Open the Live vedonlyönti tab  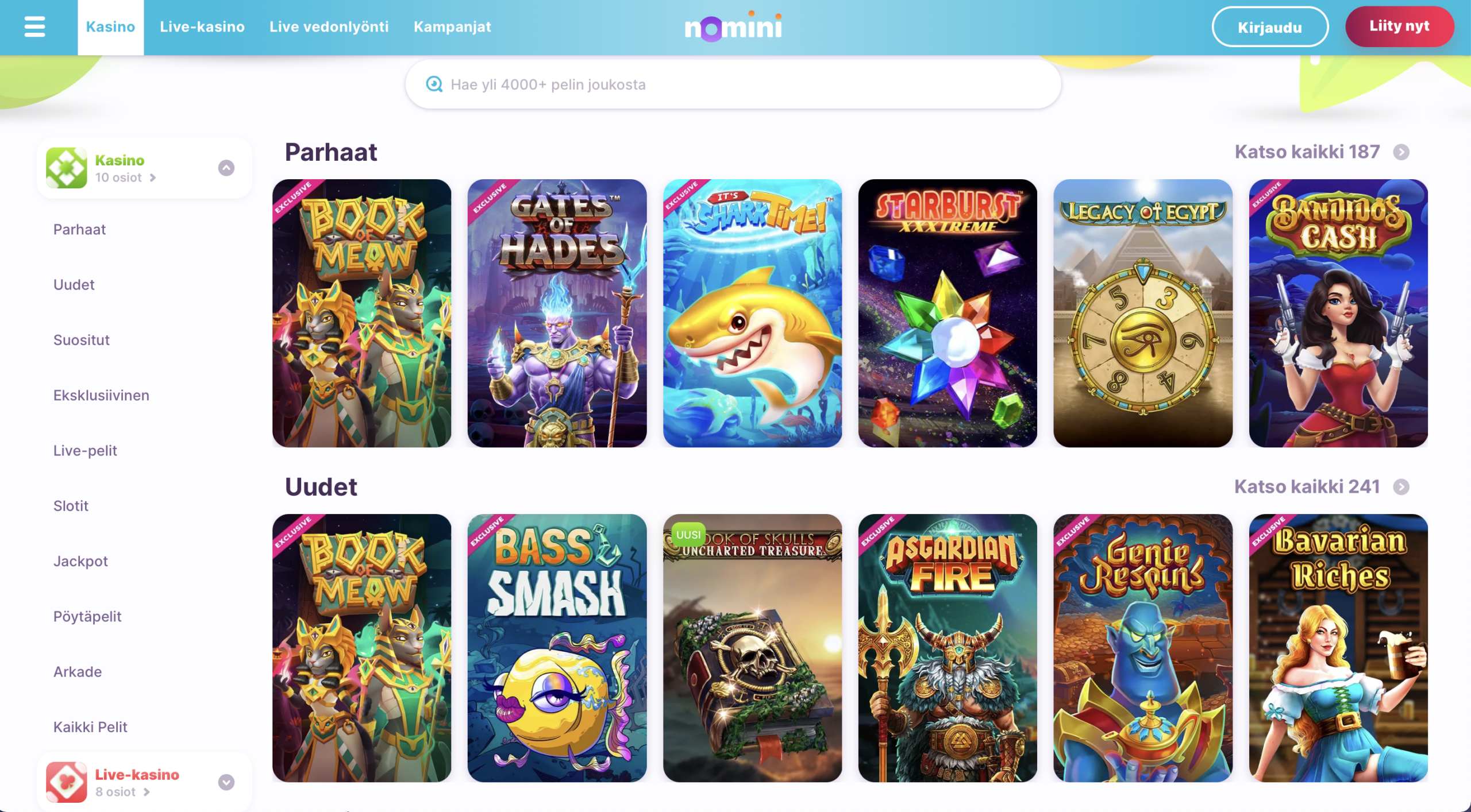tap(329, 27)
